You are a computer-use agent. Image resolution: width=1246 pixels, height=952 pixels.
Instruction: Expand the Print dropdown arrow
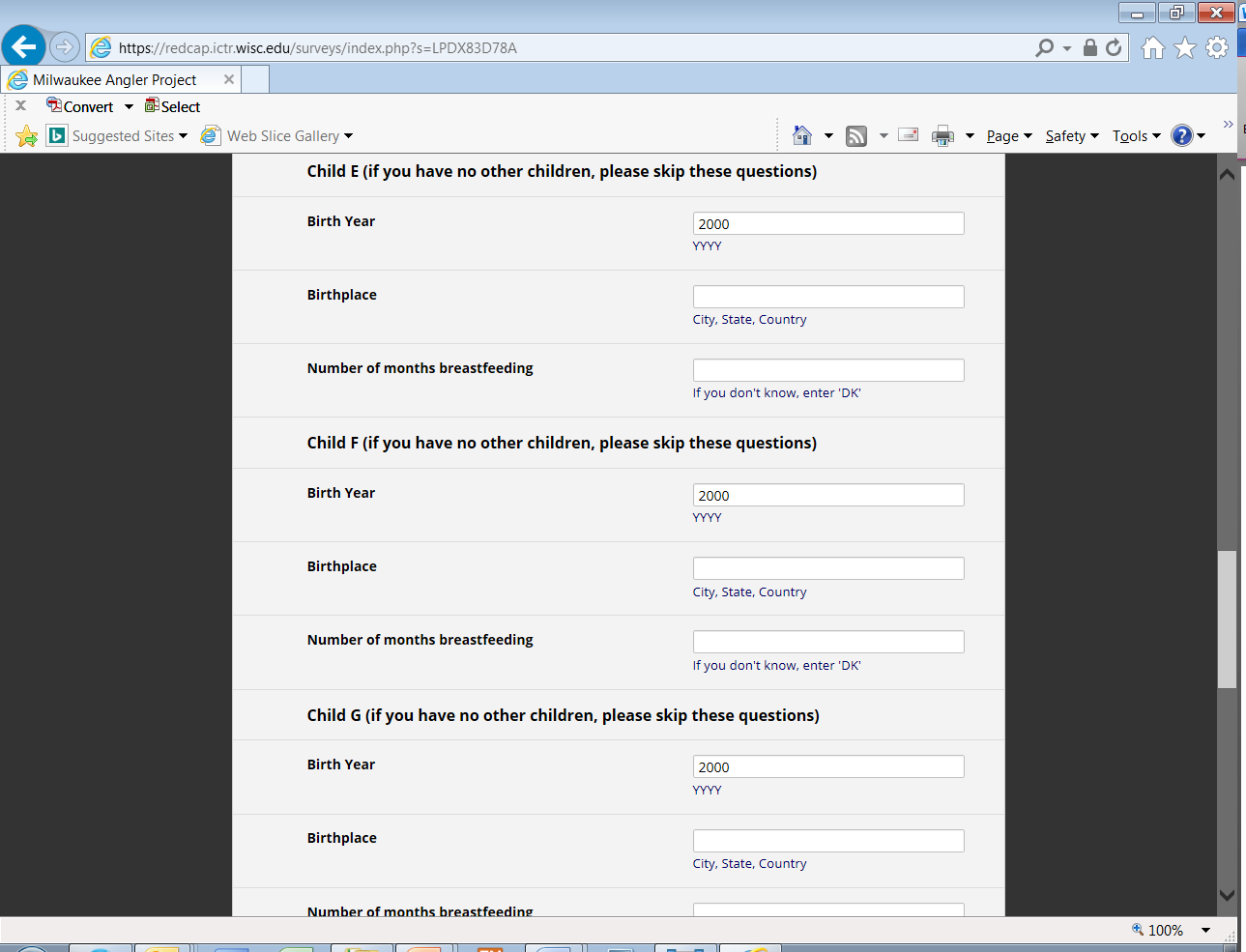click(970, 136)
